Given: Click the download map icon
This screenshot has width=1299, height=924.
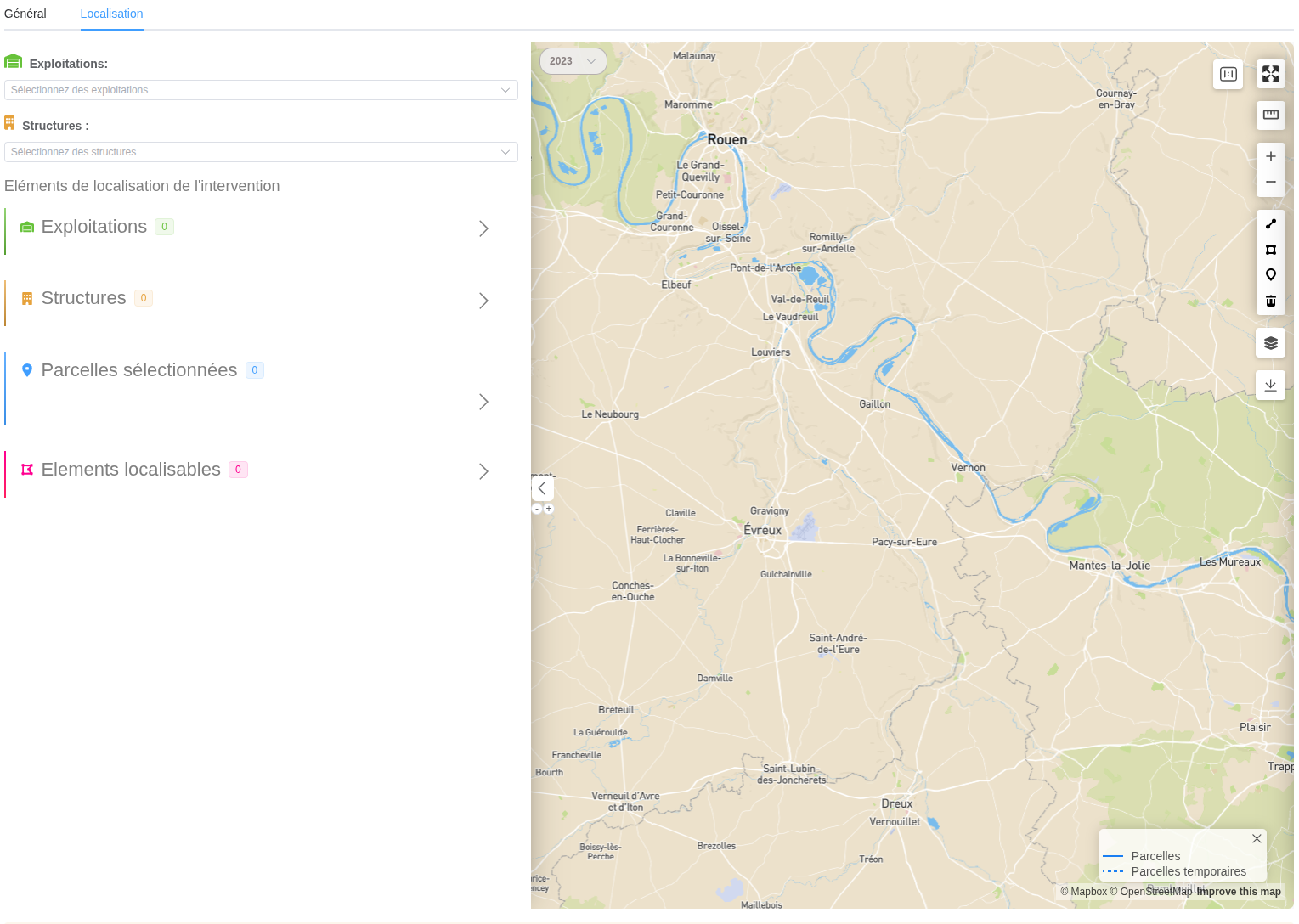Looking at the screenshot, I should (1270, 385).
